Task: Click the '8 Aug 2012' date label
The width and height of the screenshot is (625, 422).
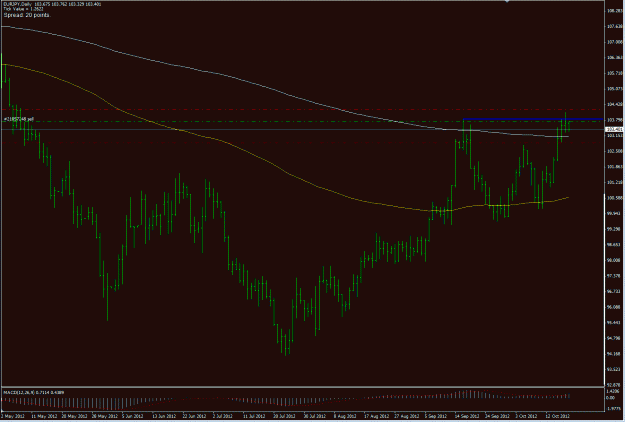Action: coord(345,416)
